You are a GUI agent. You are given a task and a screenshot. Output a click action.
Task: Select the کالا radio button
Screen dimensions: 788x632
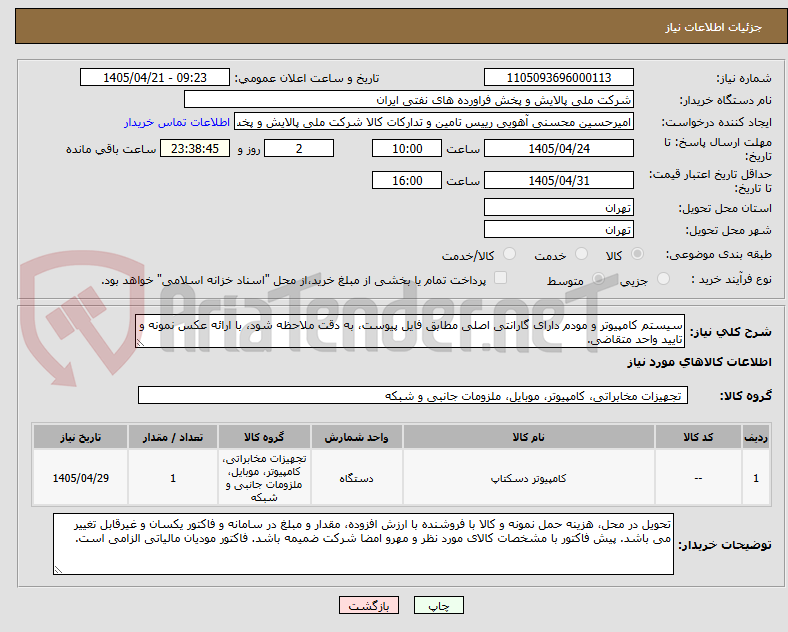(x=637, y=254)
